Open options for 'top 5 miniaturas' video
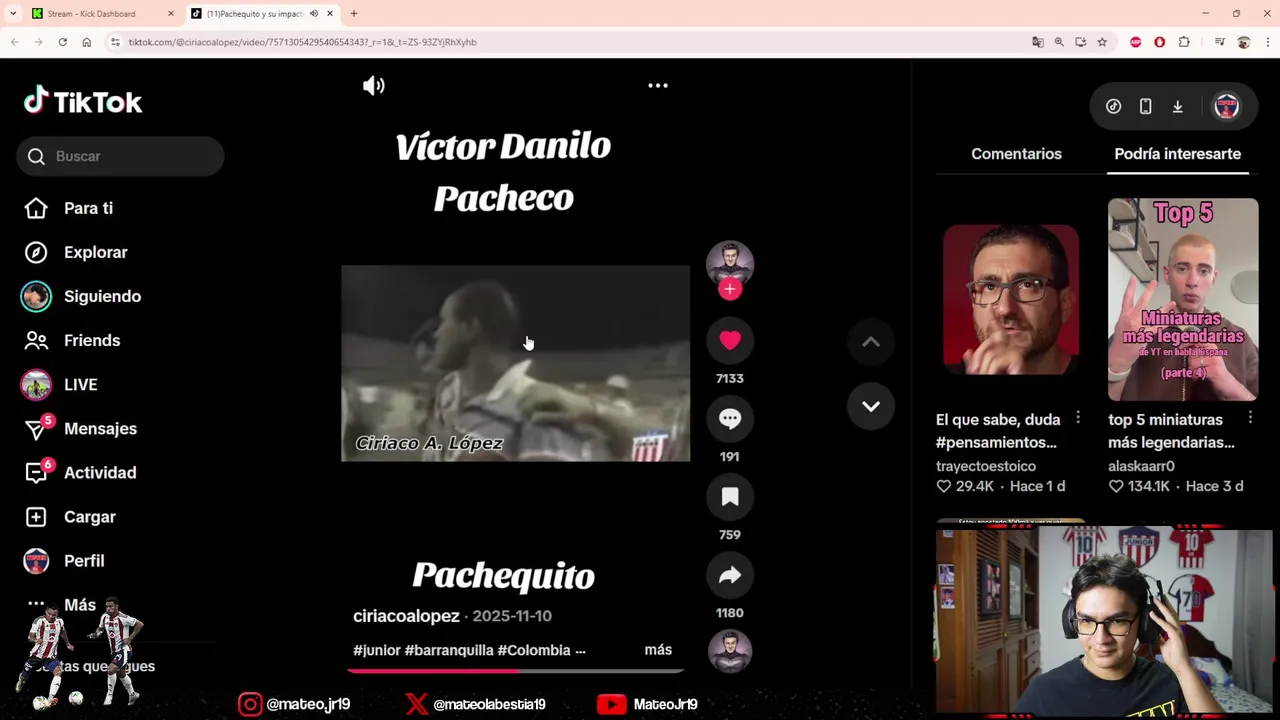 click(x=1250, y=417)
